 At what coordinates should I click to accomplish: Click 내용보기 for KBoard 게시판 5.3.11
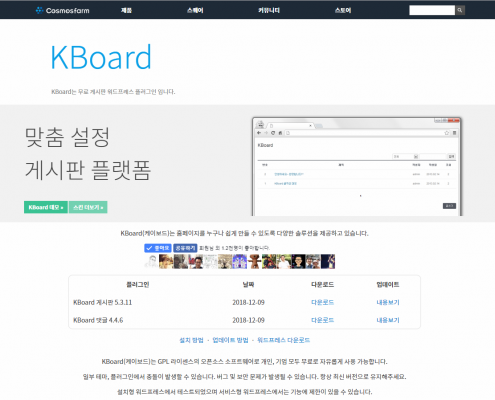[x=388, y=302]
